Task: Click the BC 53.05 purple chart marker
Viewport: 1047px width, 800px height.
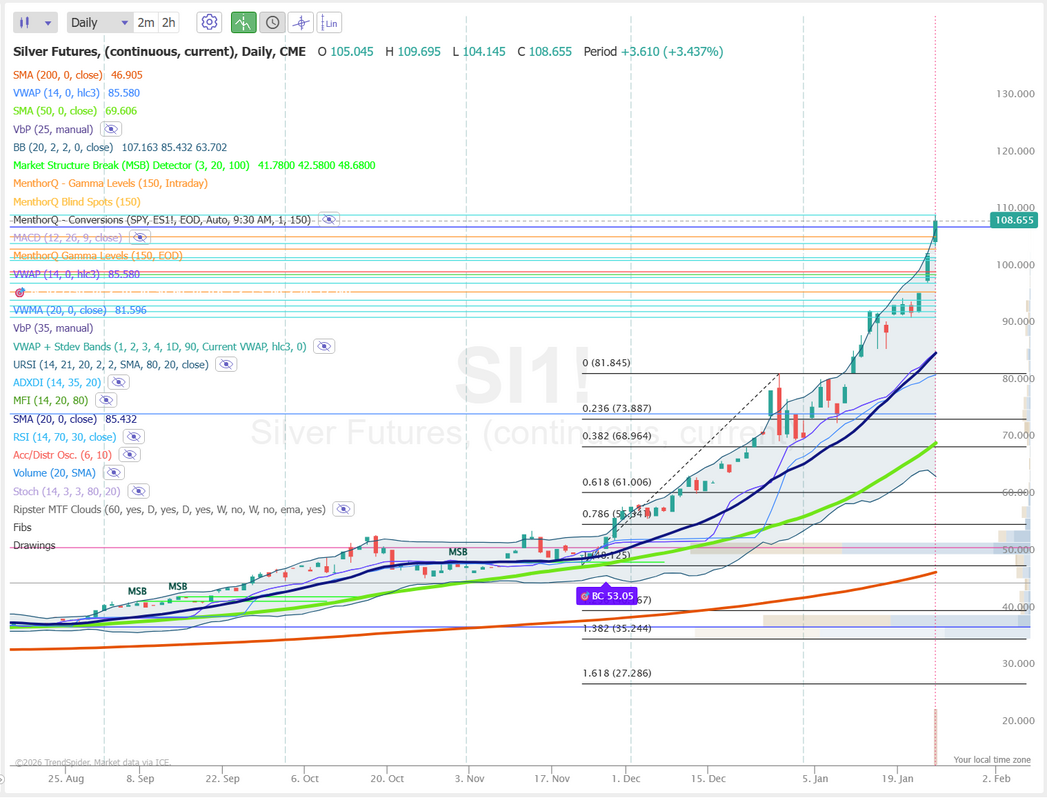Action: [606, 596]
